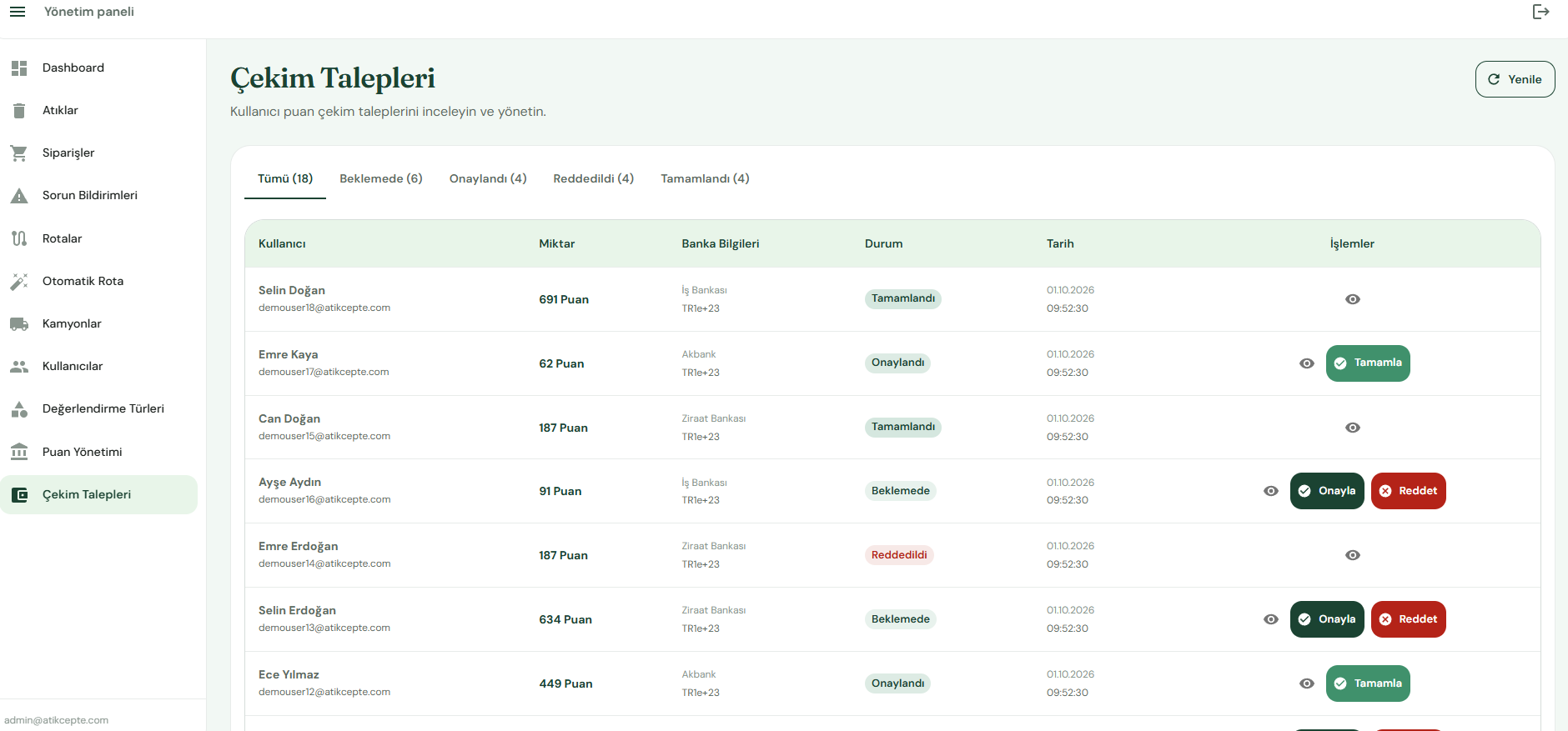Screen dimensions: 1568x731
Task: Switch to Beklemede (6) tab
Action: tap(381, 178)
